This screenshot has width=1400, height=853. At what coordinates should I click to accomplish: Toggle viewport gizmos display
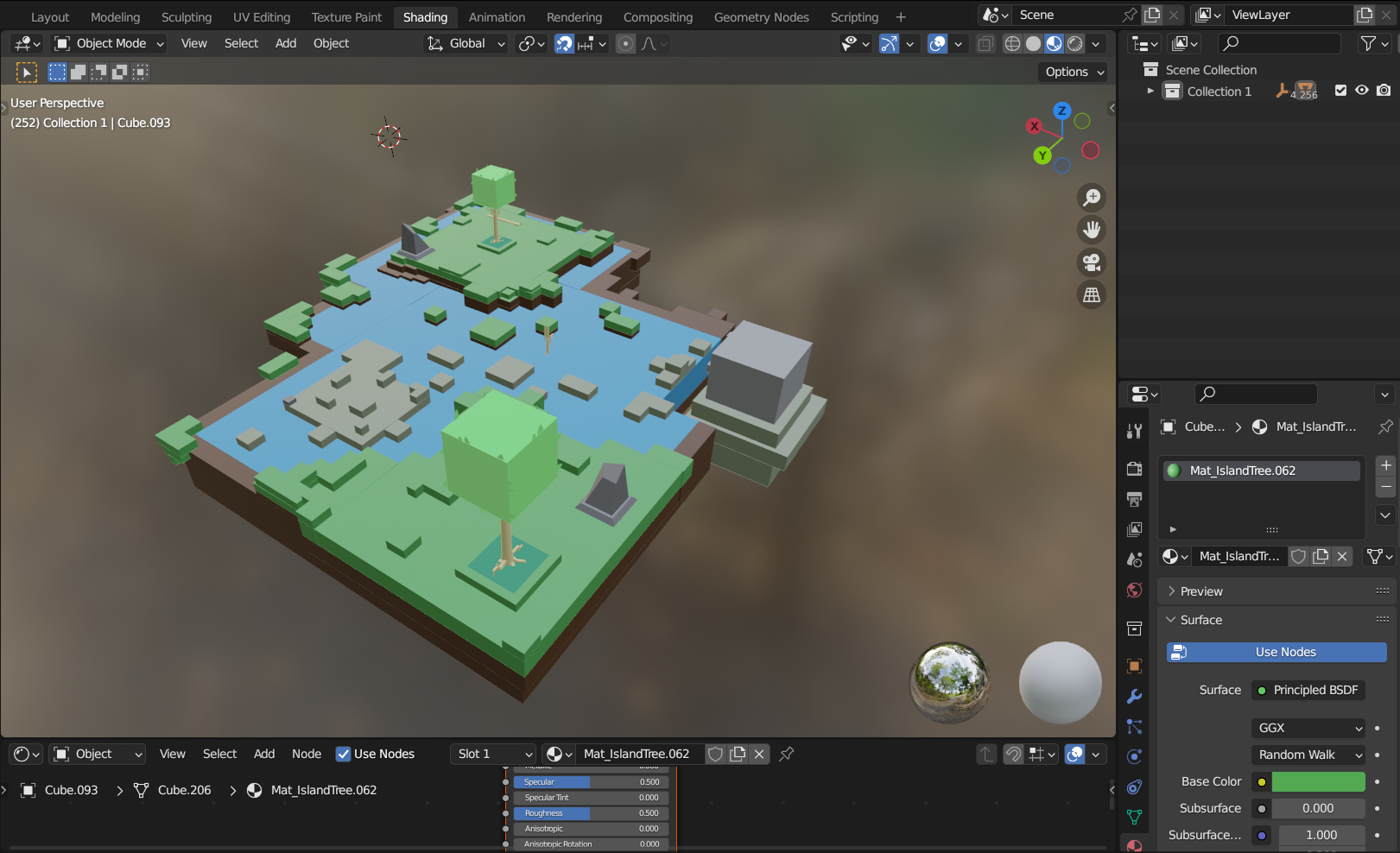point(889,43)
